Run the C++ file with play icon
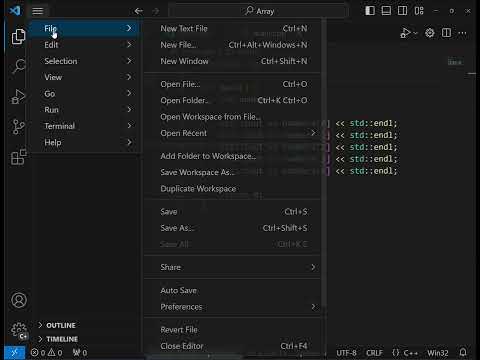Screen dimensions: 480x360 tap(405, 33)
